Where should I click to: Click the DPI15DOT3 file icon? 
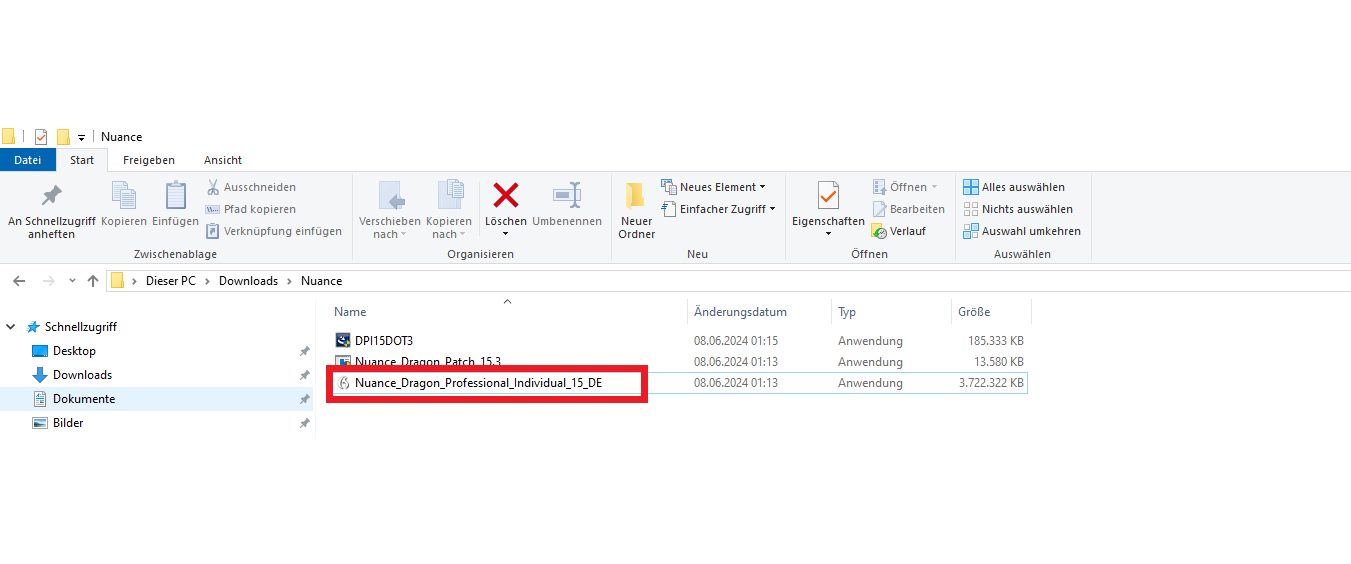[x=343, y=341]
